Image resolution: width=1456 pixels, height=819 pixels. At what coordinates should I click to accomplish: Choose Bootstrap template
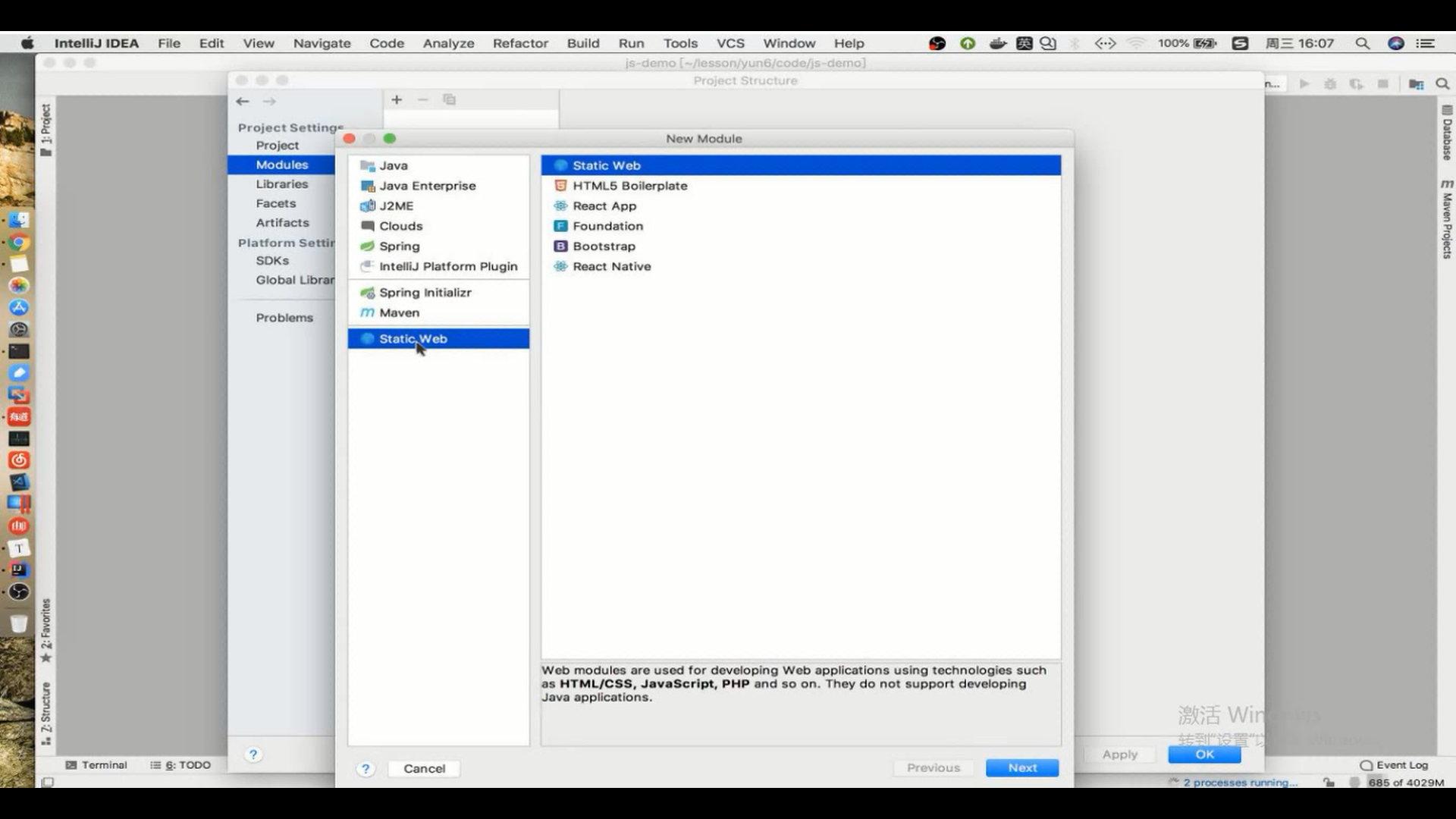click(604, 246)
